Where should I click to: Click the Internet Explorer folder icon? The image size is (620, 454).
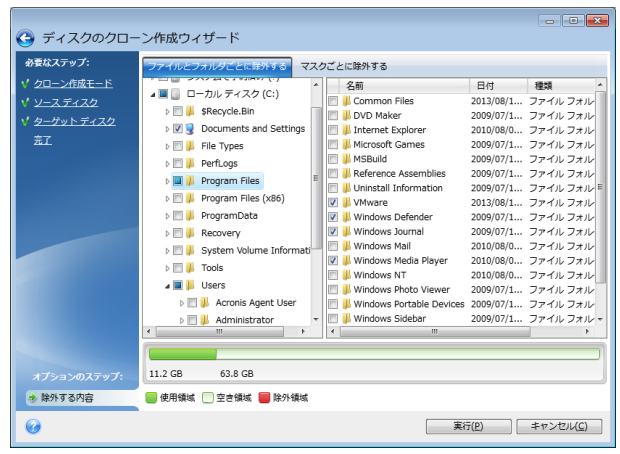347,130
